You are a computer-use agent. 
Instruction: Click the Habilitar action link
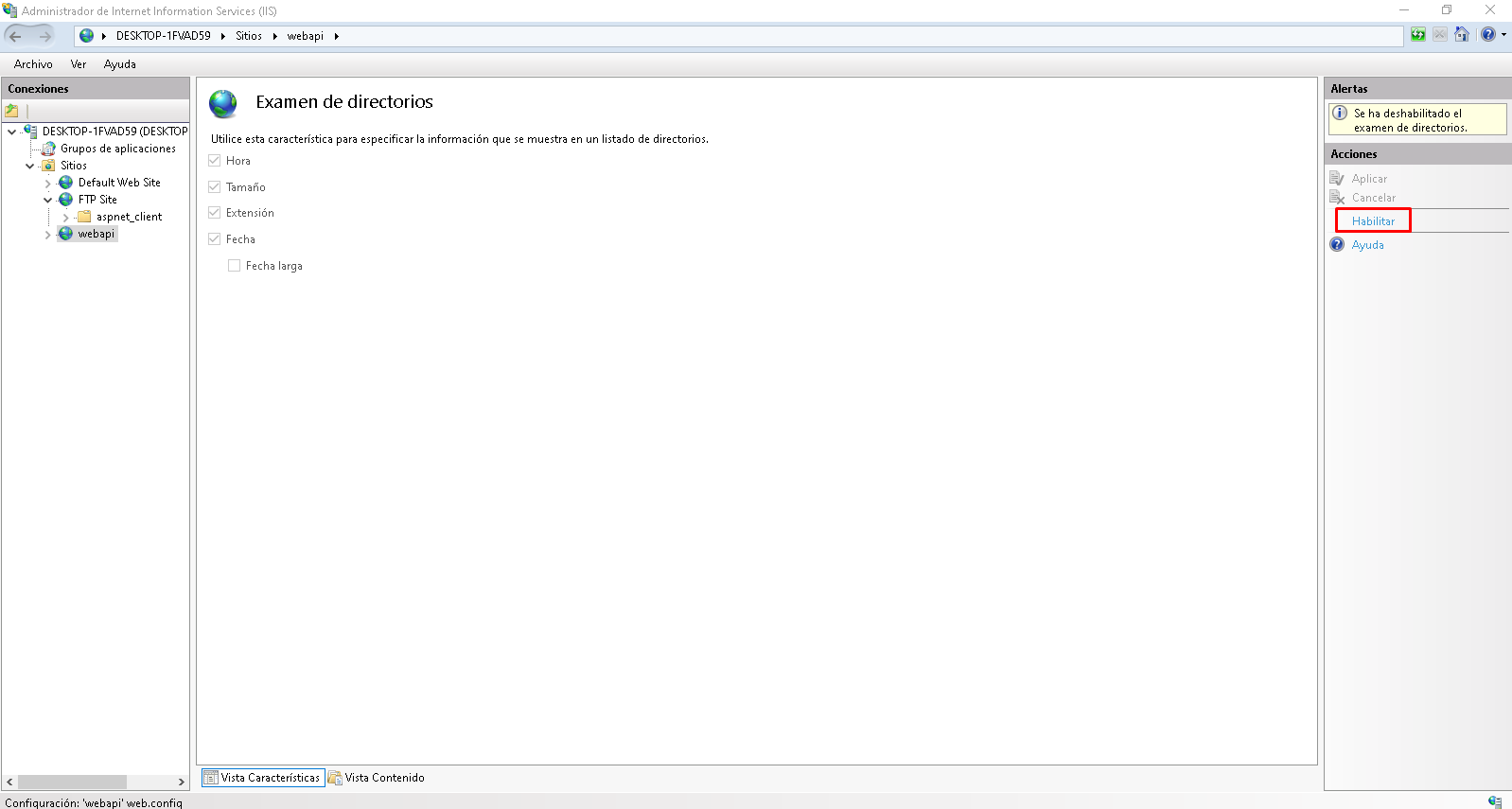1373,221
